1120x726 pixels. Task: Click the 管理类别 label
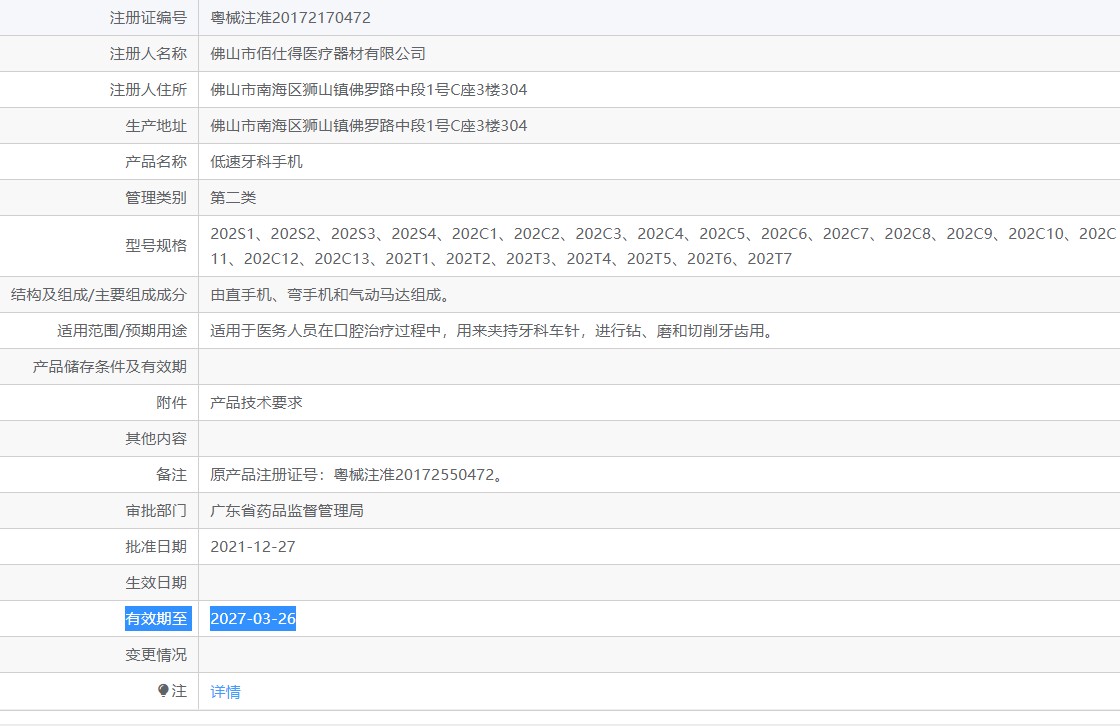(156, 198)
